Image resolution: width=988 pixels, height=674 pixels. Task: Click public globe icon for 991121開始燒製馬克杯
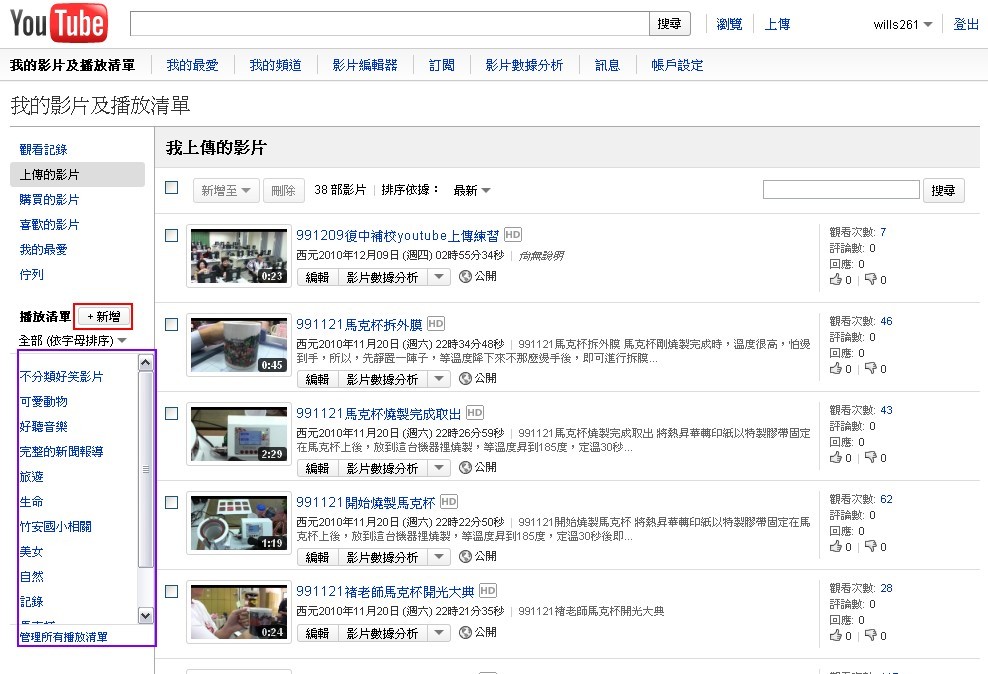[465, 557]
